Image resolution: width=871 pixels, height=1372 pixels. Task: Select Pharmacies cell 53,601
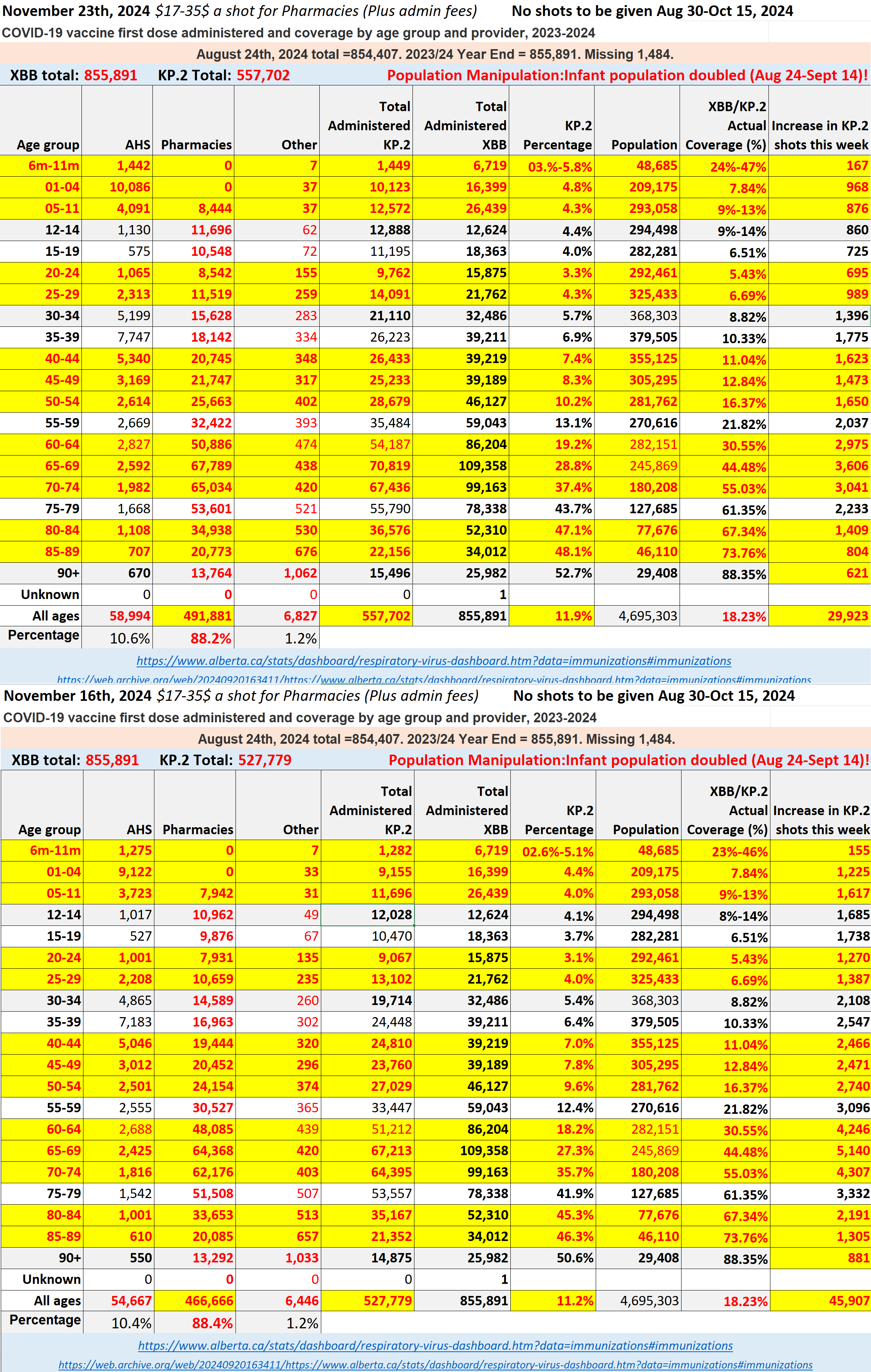194,509
